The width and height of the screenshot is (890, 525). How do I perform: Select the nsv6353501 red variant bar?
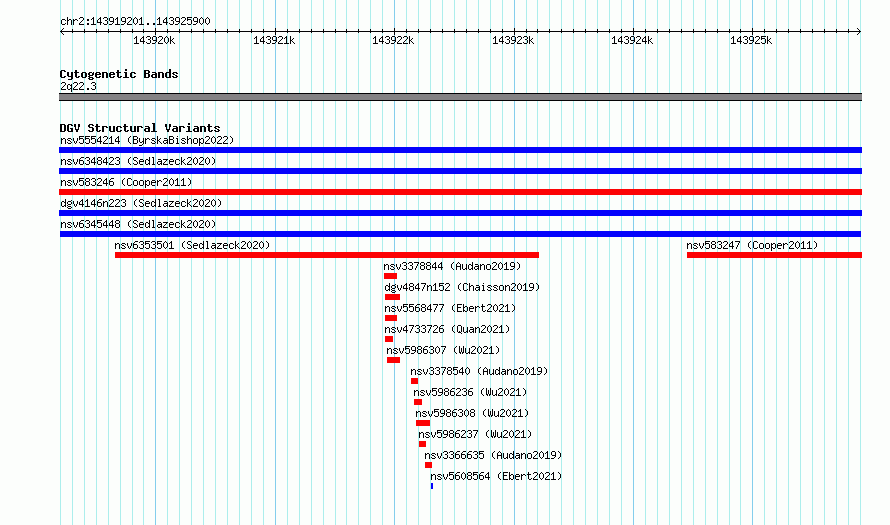pos(327,255)
